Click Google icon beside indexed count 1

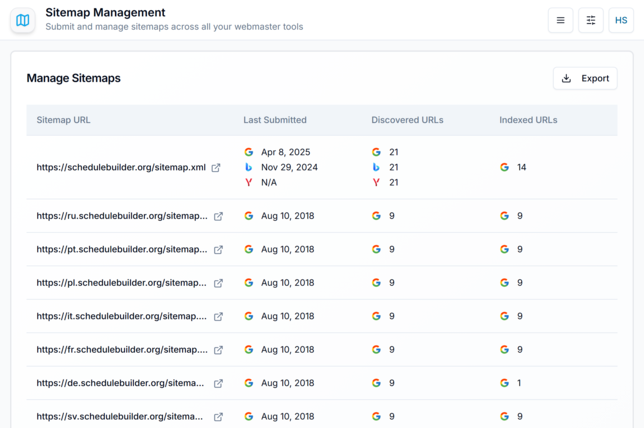tap(504, 383)
